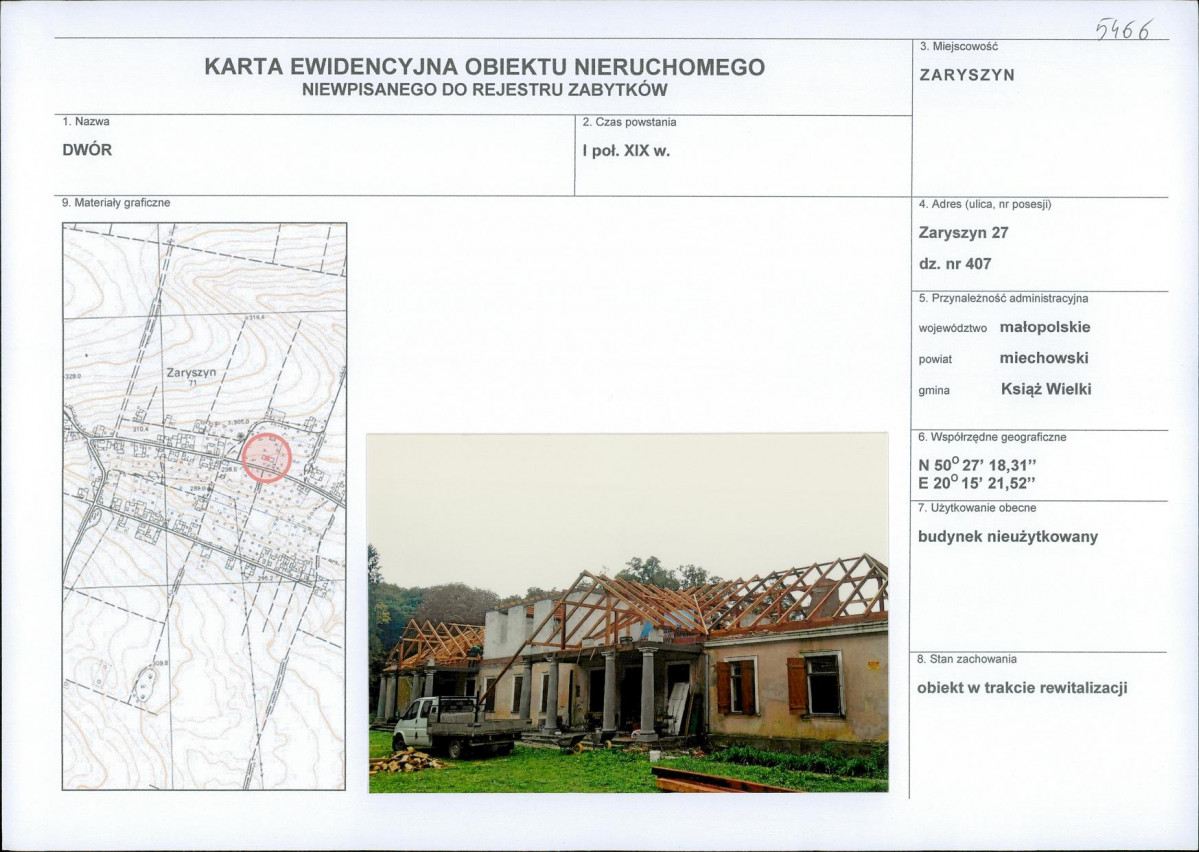Click the name value 'DWÓR'
The width and height of the screenshot is (1199, 852).
87,150
